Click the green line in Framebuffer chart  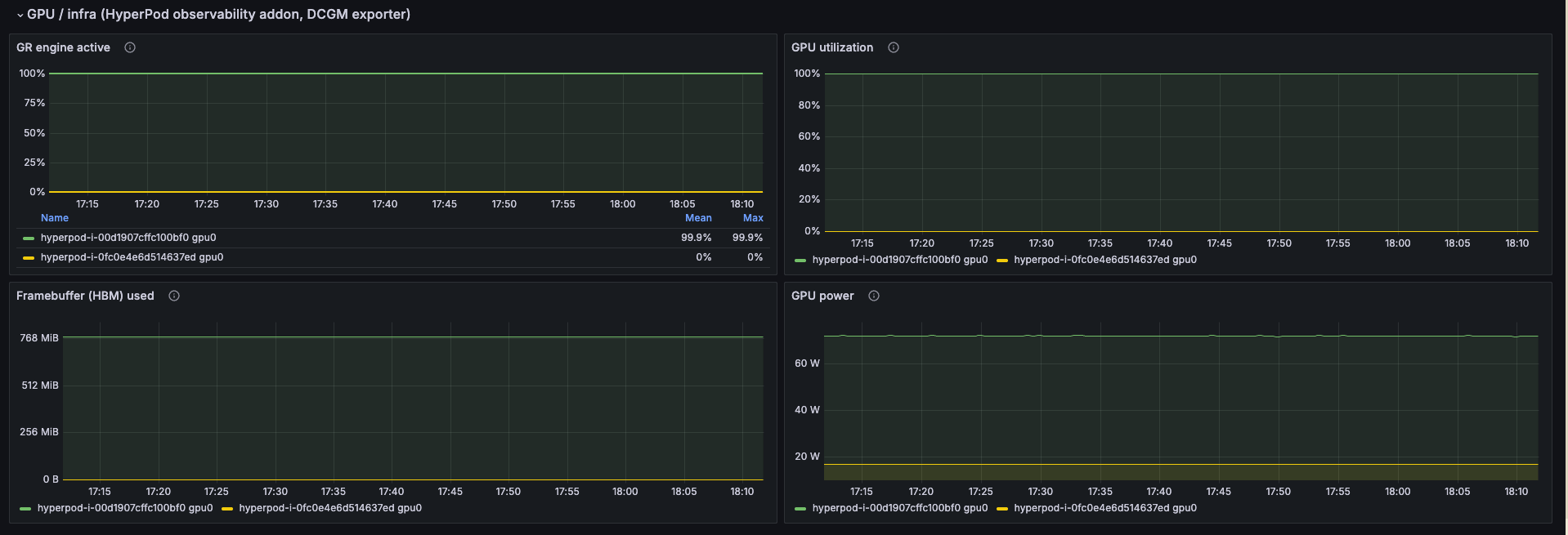click(413, 337)
